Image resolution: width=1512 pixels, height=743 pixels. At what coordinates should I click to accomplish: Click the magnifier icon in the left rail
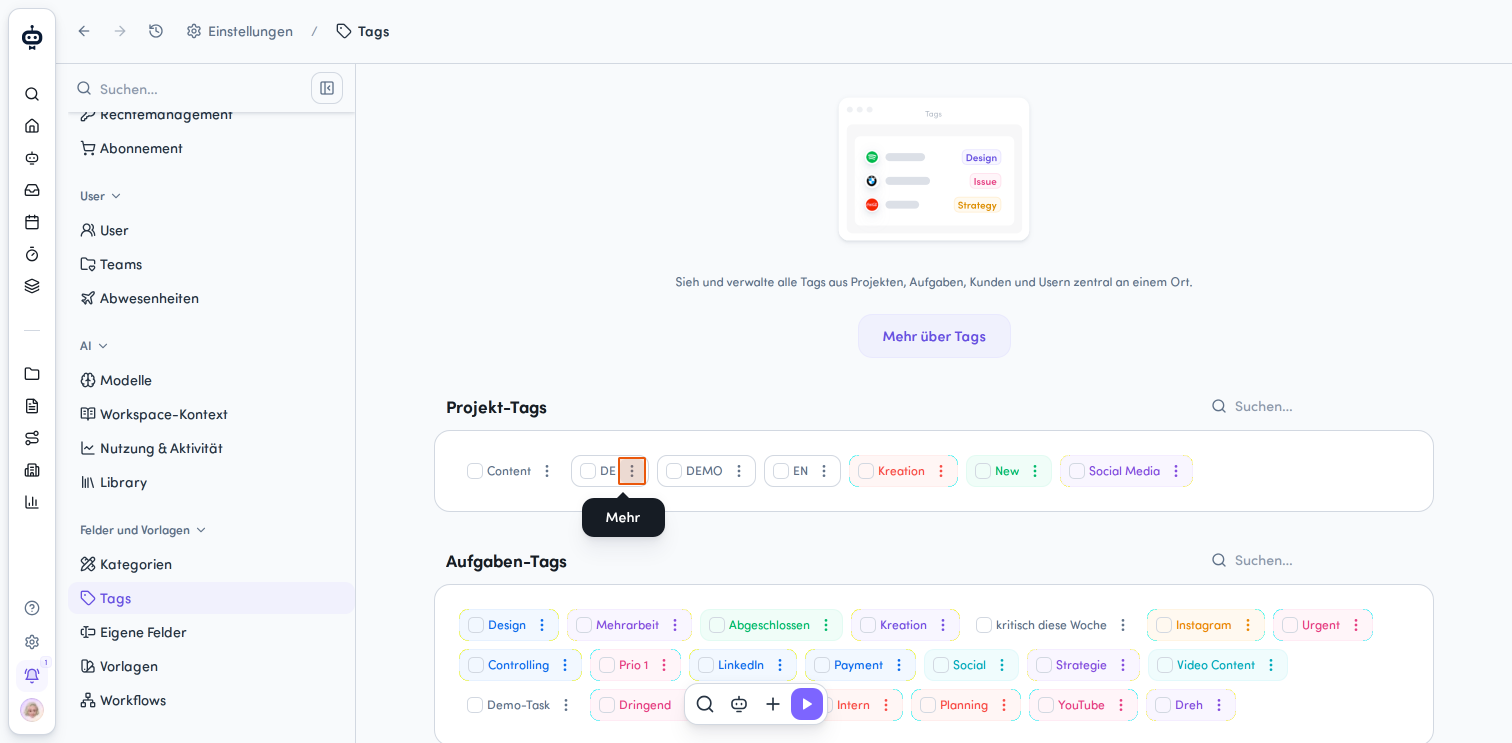(32, 94)
